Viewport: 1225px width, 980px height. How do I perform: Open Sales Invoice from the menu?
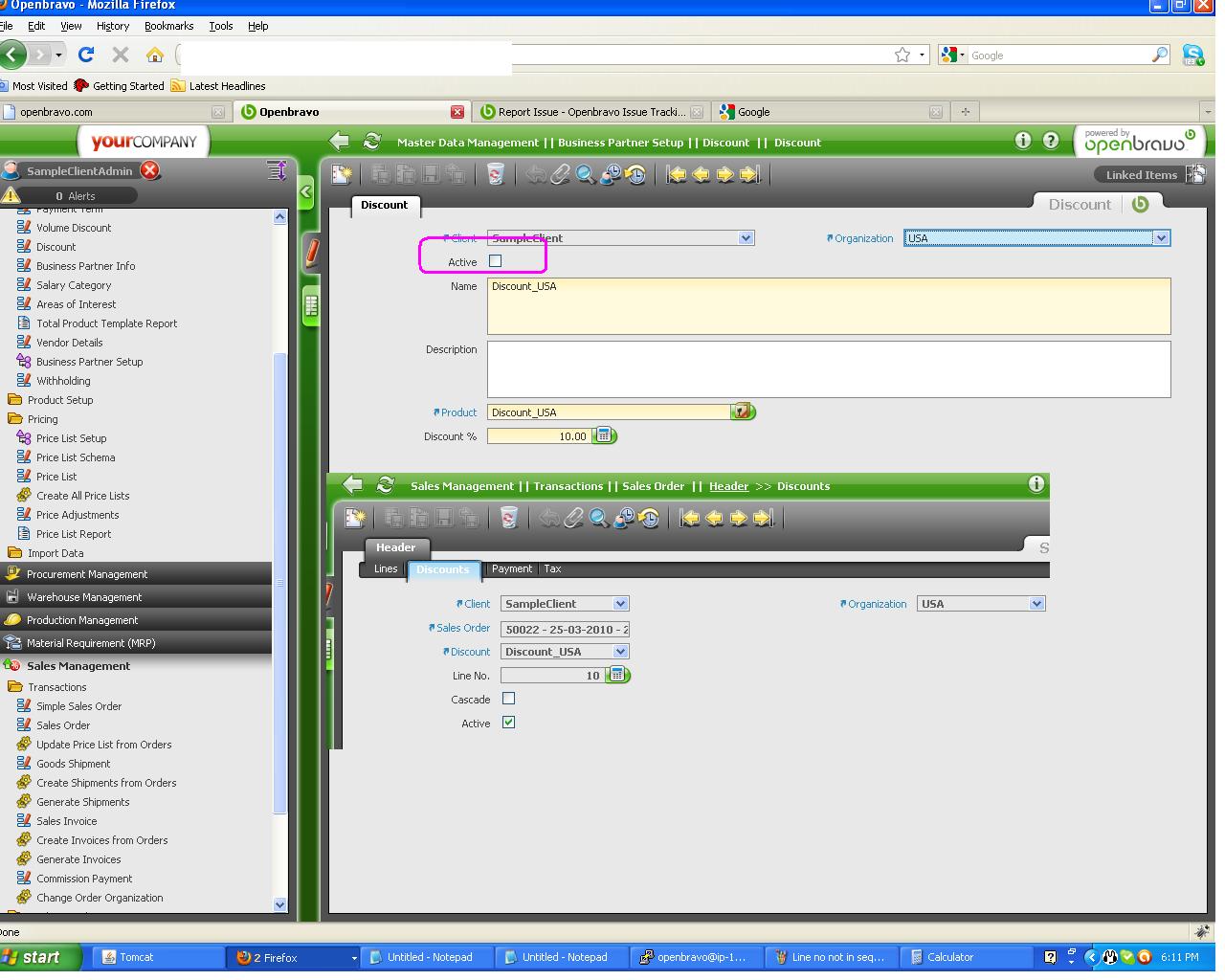coord(67,821)
